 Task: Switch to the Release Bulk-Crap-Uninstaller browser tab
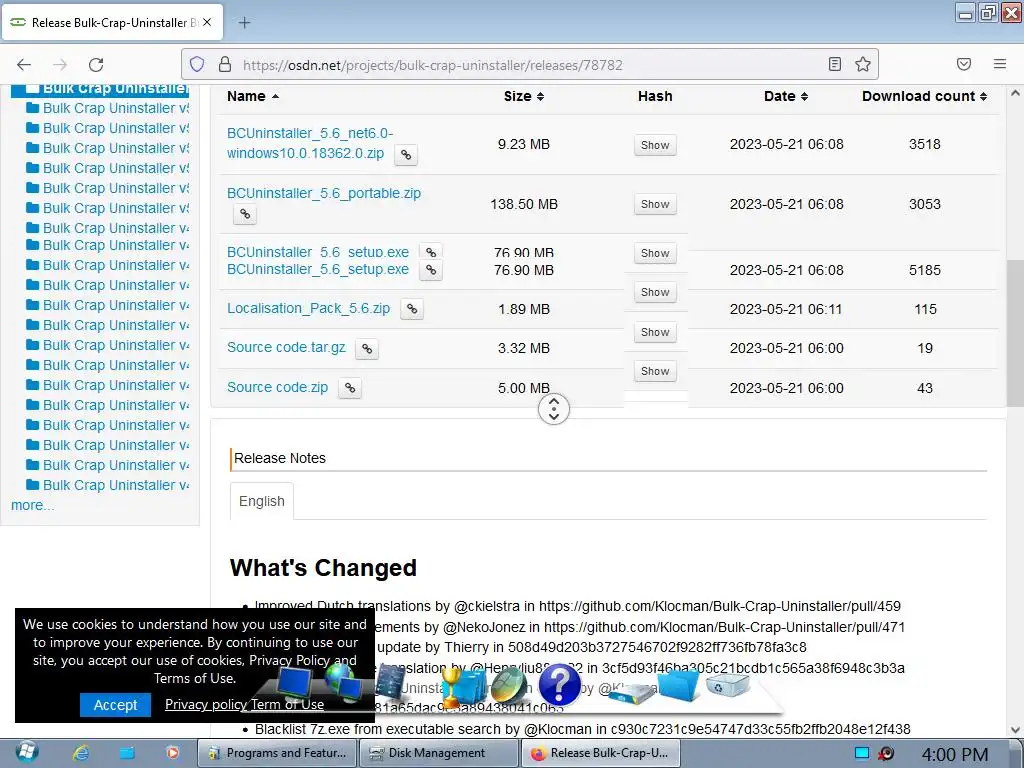pyautogui.click(x=112, y=23)
